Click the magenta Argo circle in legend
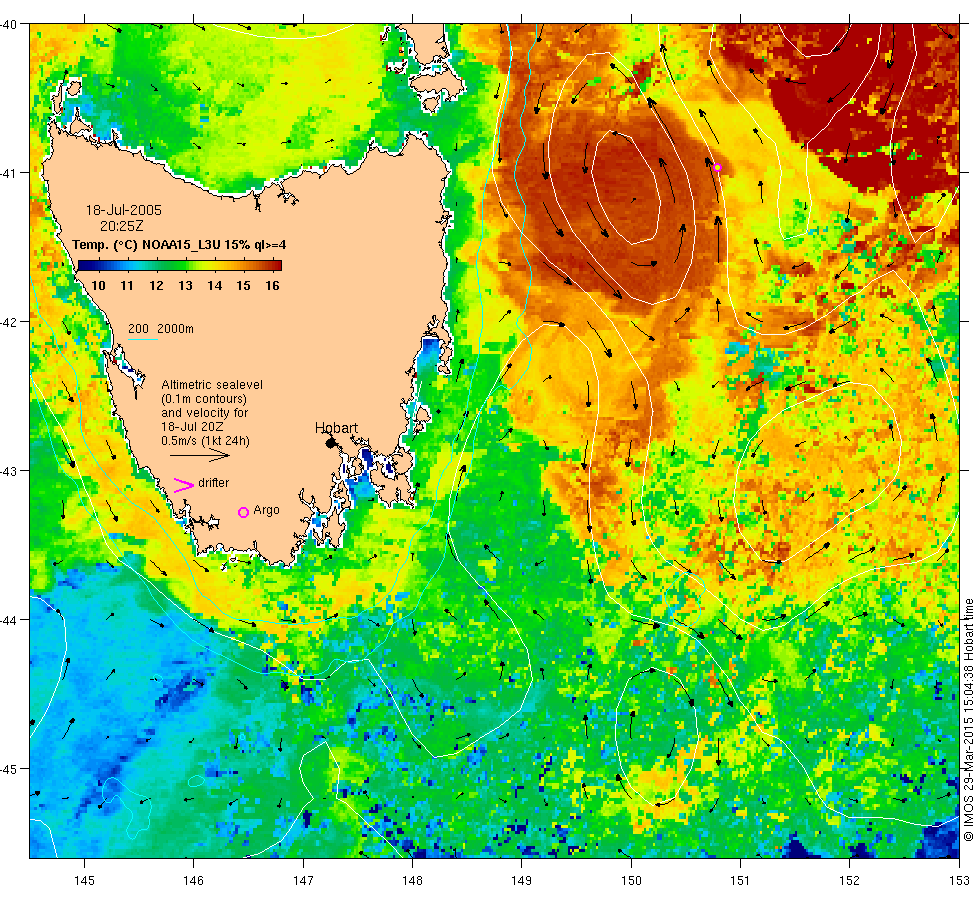Screen dimensions: 980x900 click(244, 512)
